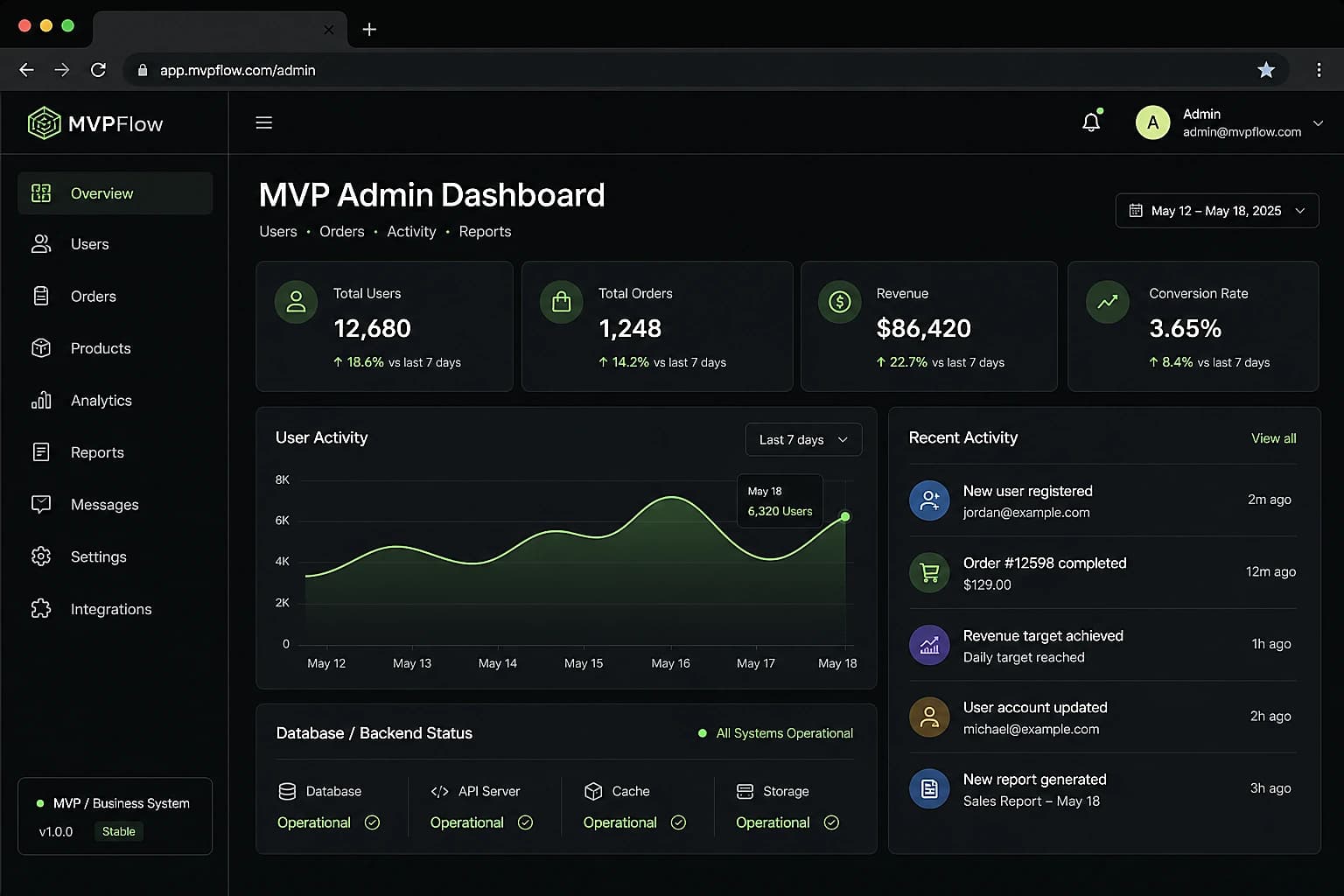This screenshot has height=896, width=1344.
Task: Click the Total Users person icon
Action: (296, 302)
